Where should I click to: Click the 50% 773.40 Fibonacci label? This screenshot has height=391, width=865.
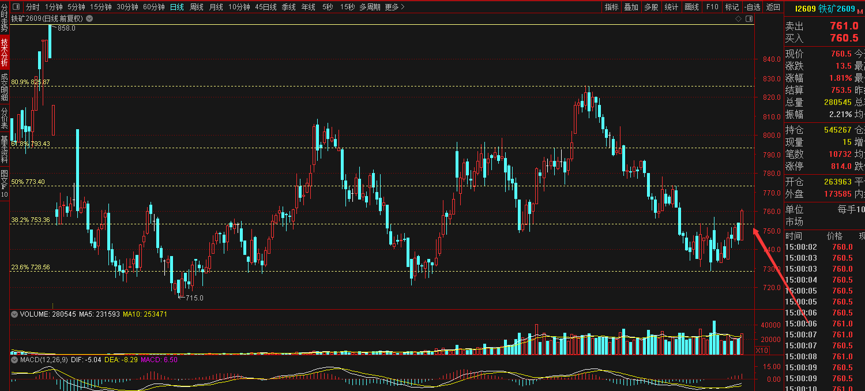coord(28,181)
